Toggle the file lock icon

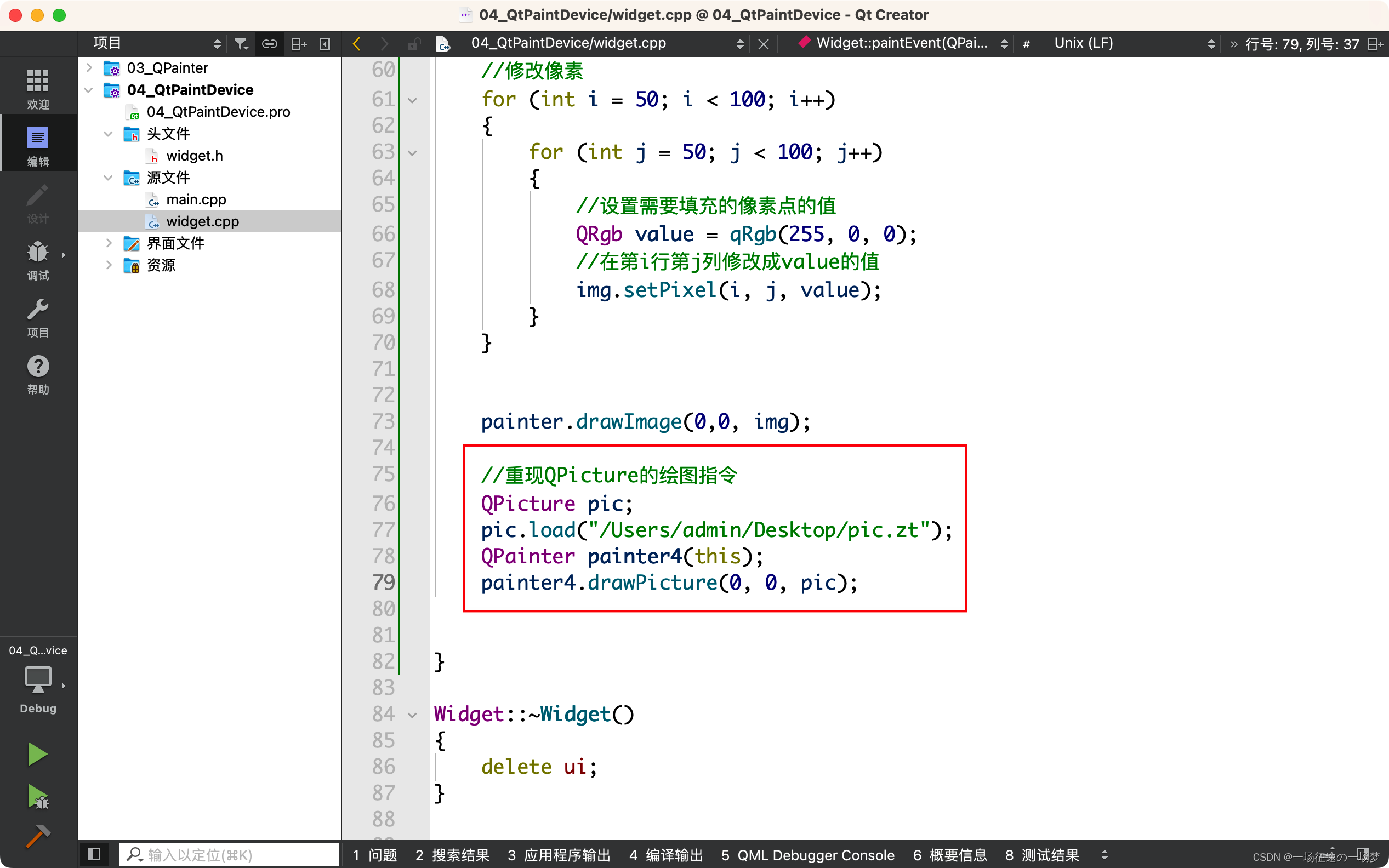(x=413, y=44)
